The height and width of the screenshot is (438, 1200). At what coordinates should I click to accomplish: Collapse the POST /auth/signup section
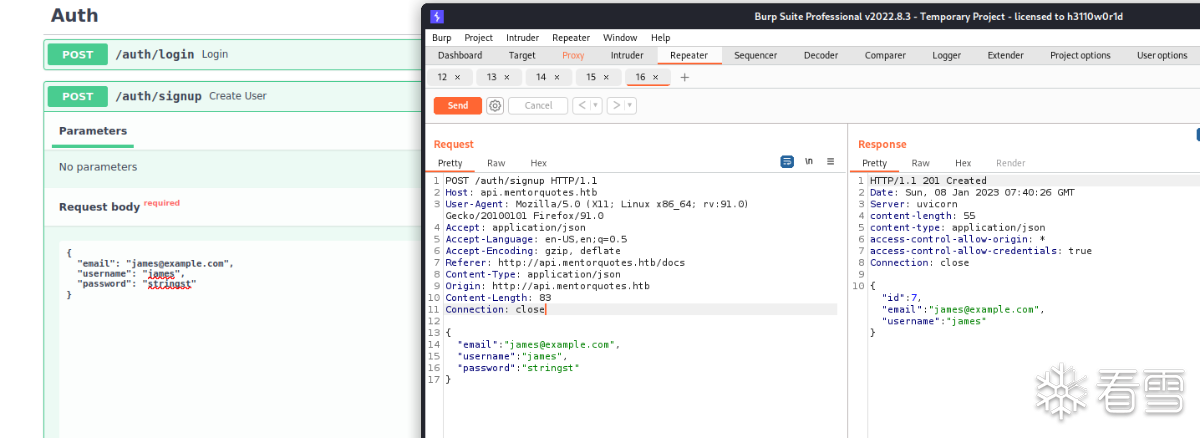coord(234,96)
